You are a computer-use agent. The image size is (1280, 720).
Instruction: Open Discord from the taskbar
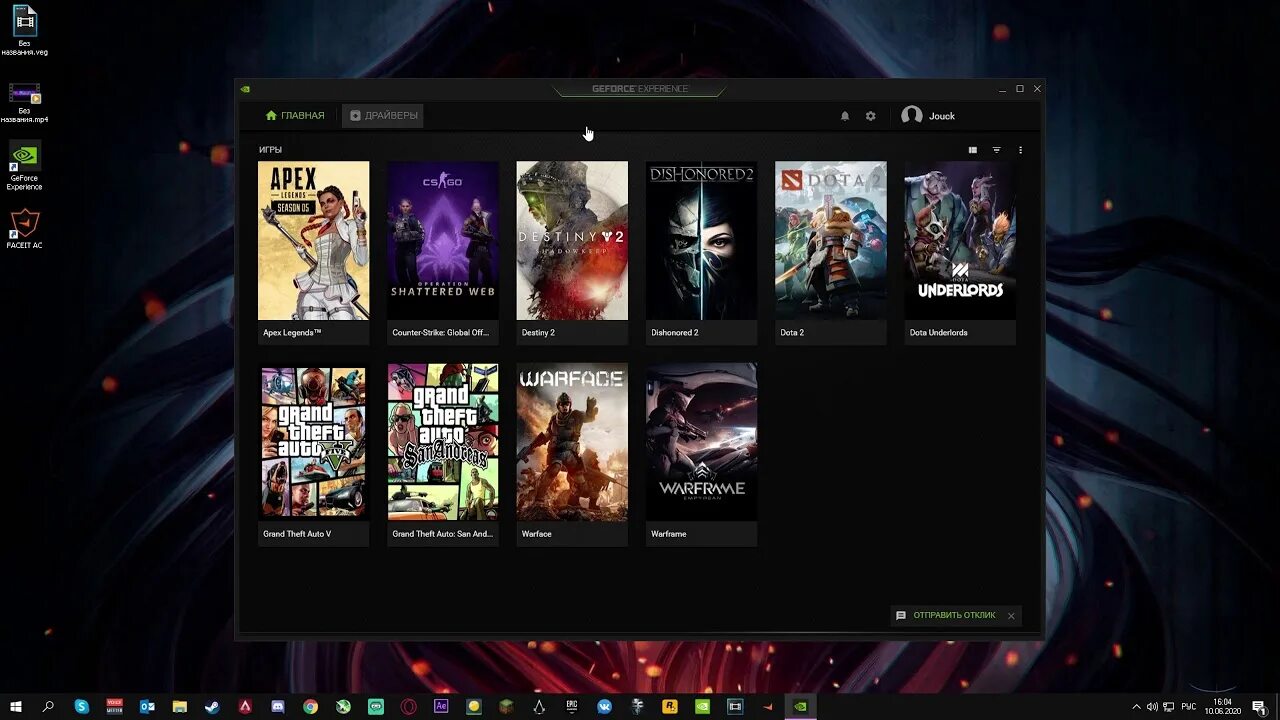[278, 706]
